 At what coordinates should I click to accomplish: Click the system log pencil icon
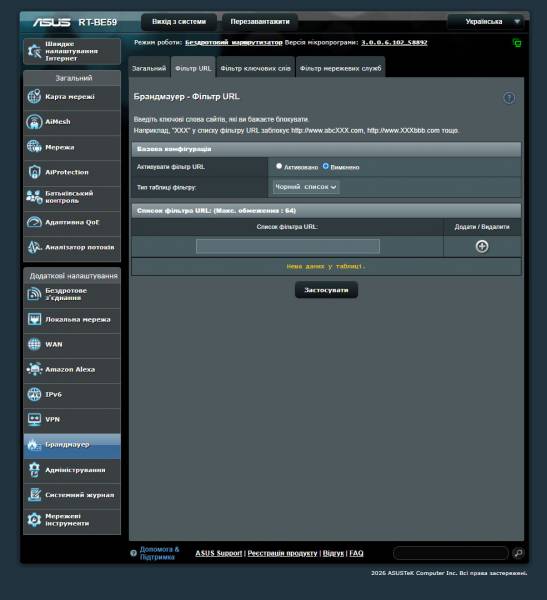point(34,494)
